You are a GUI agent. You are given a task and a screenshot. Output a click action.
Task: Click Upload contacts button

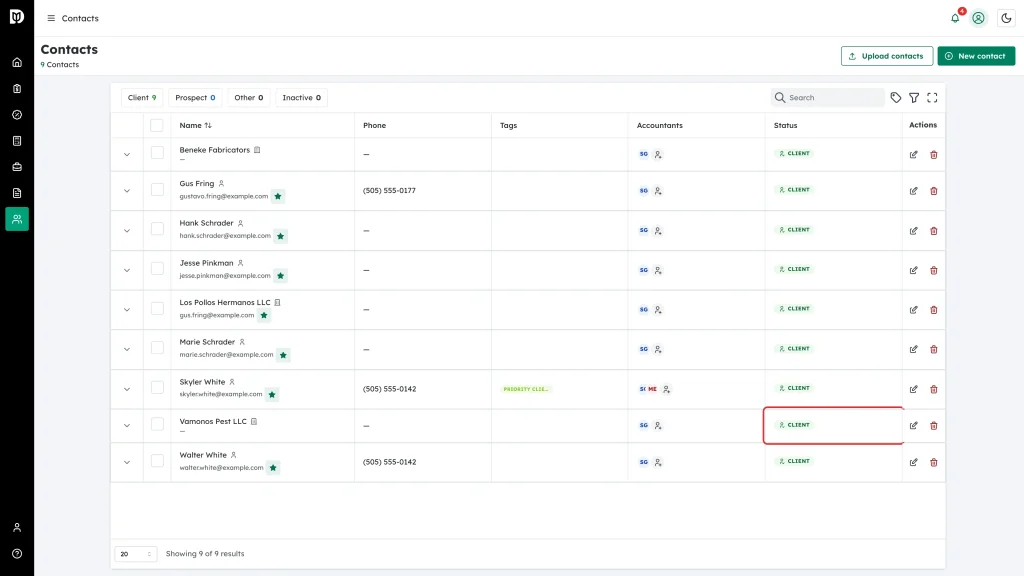click(x=887, y=56)
